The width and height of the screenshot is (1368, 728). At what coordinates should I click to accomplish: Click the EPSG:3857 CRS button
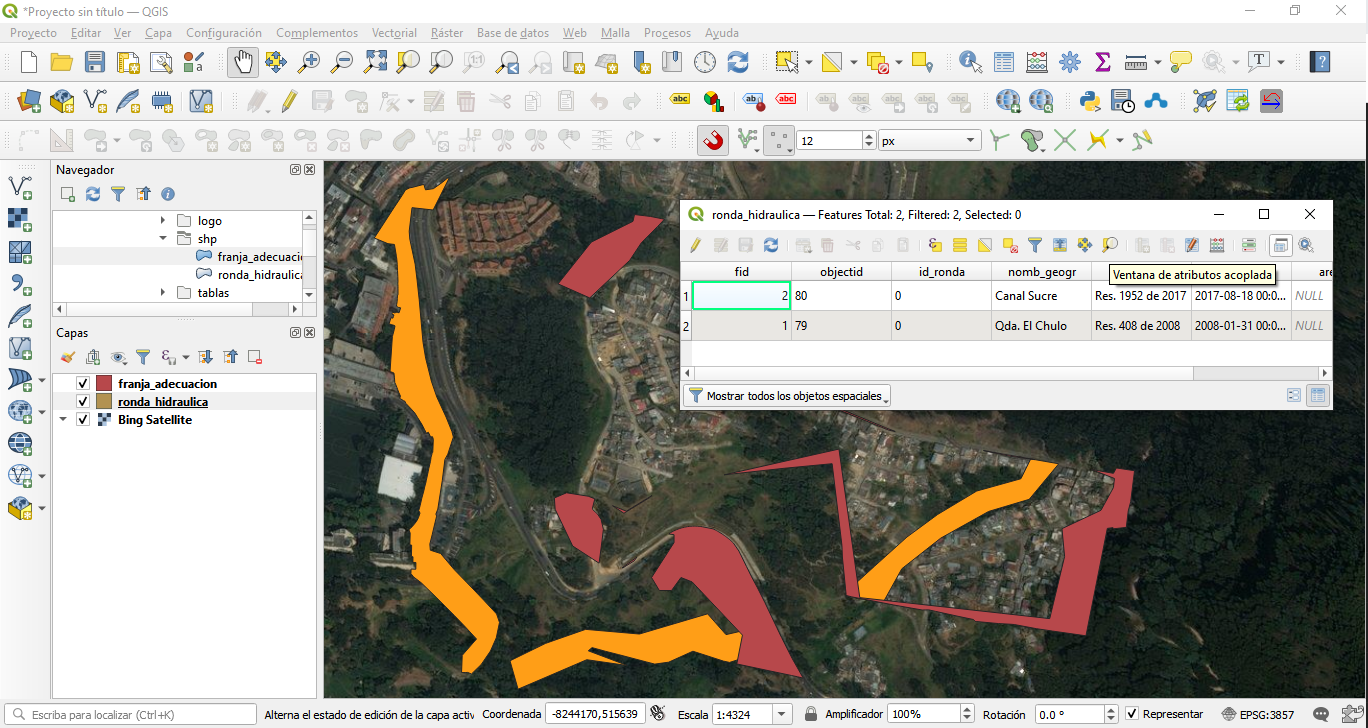coord(1258,714)
